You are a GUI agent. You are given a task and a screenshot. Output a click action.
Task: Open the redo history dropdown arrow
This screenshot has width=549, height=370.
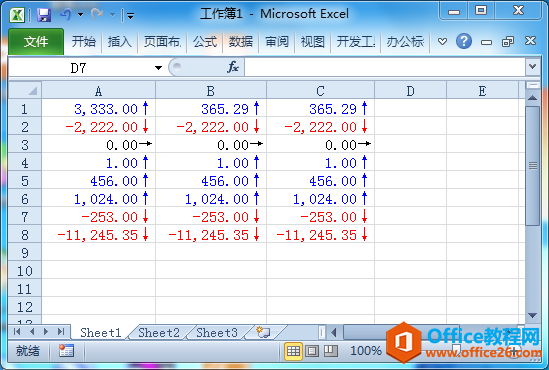click(x=112, y=15)
